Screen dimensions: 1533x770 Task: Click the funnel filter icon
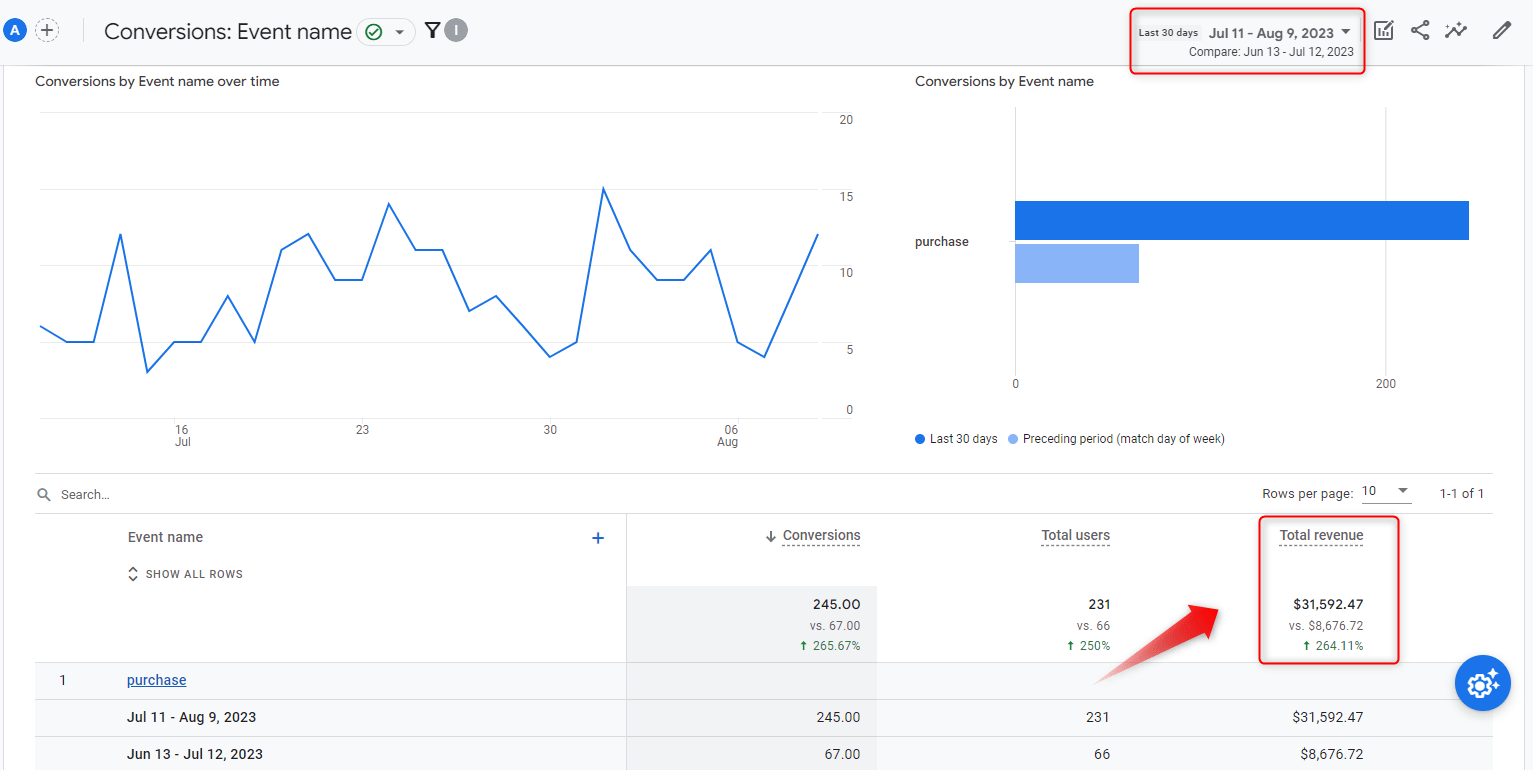[x=432, y=31]
